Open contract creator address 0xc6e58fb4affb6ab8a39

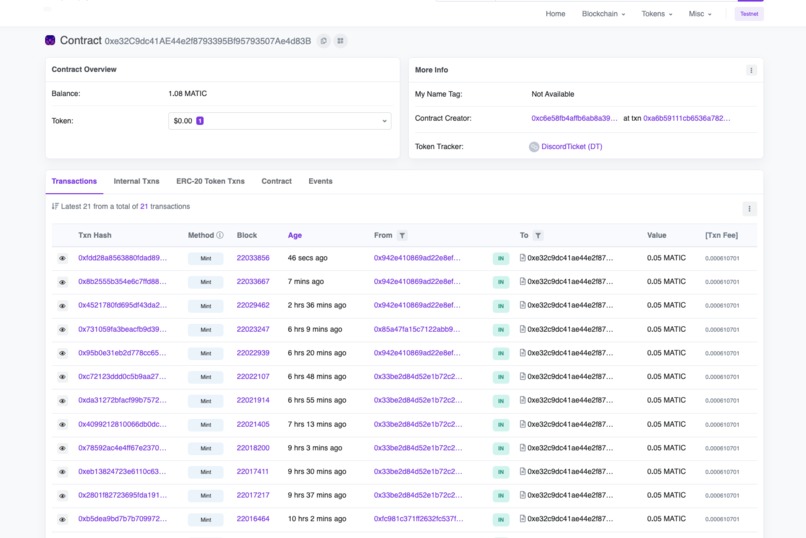point(574,118)
